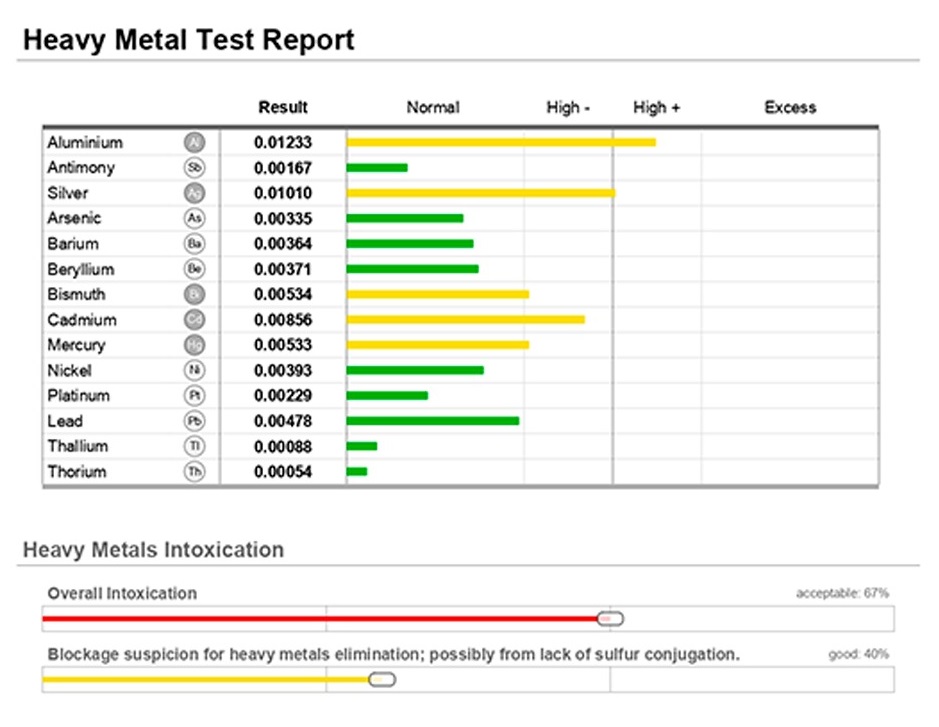Click the blockage suspicion slider handle

click(x=382, y=680)
